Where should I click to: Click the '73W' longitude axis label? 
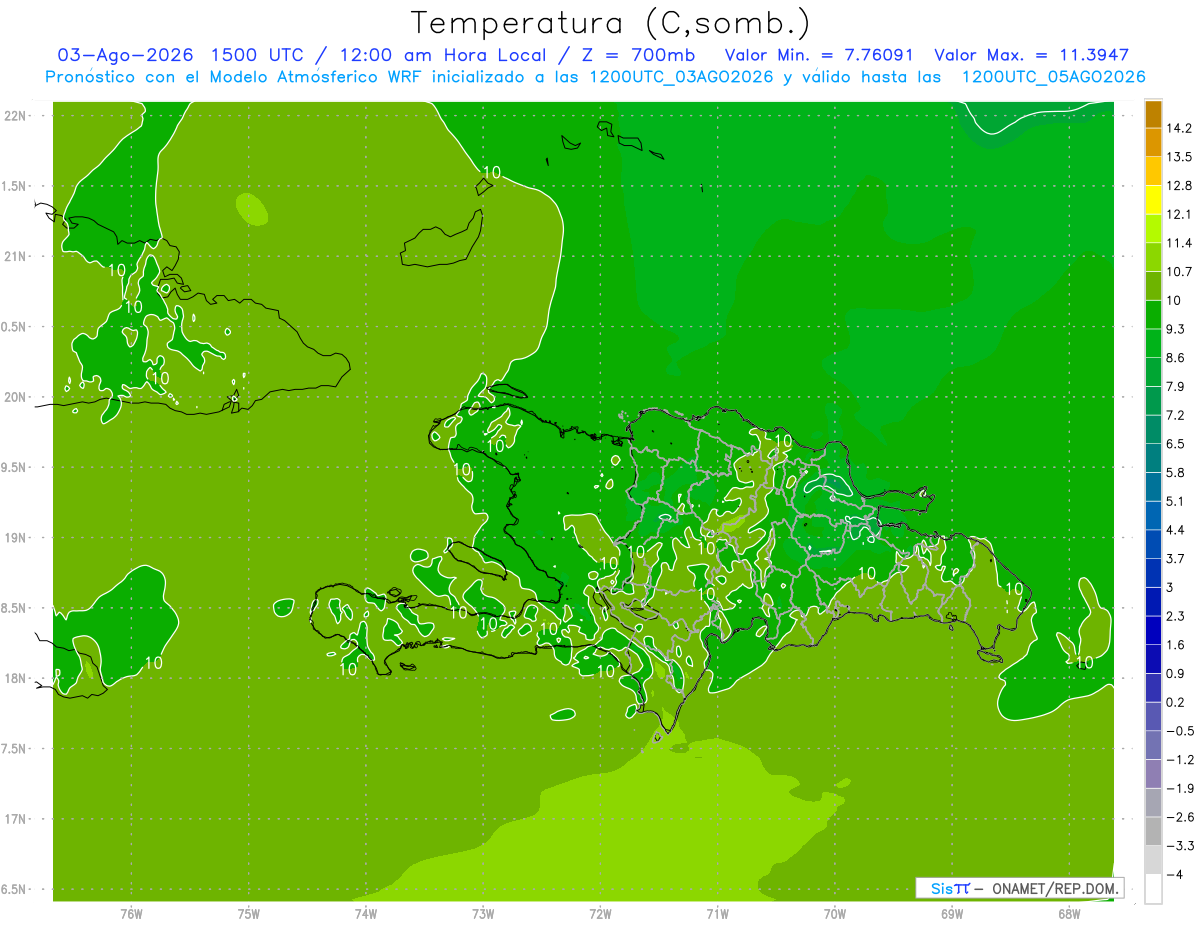coord(483,914)
